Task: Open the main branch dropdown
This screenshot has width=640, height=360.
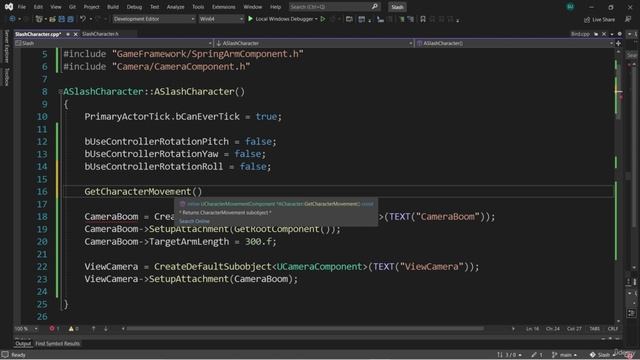Action: tap(564, 355)
